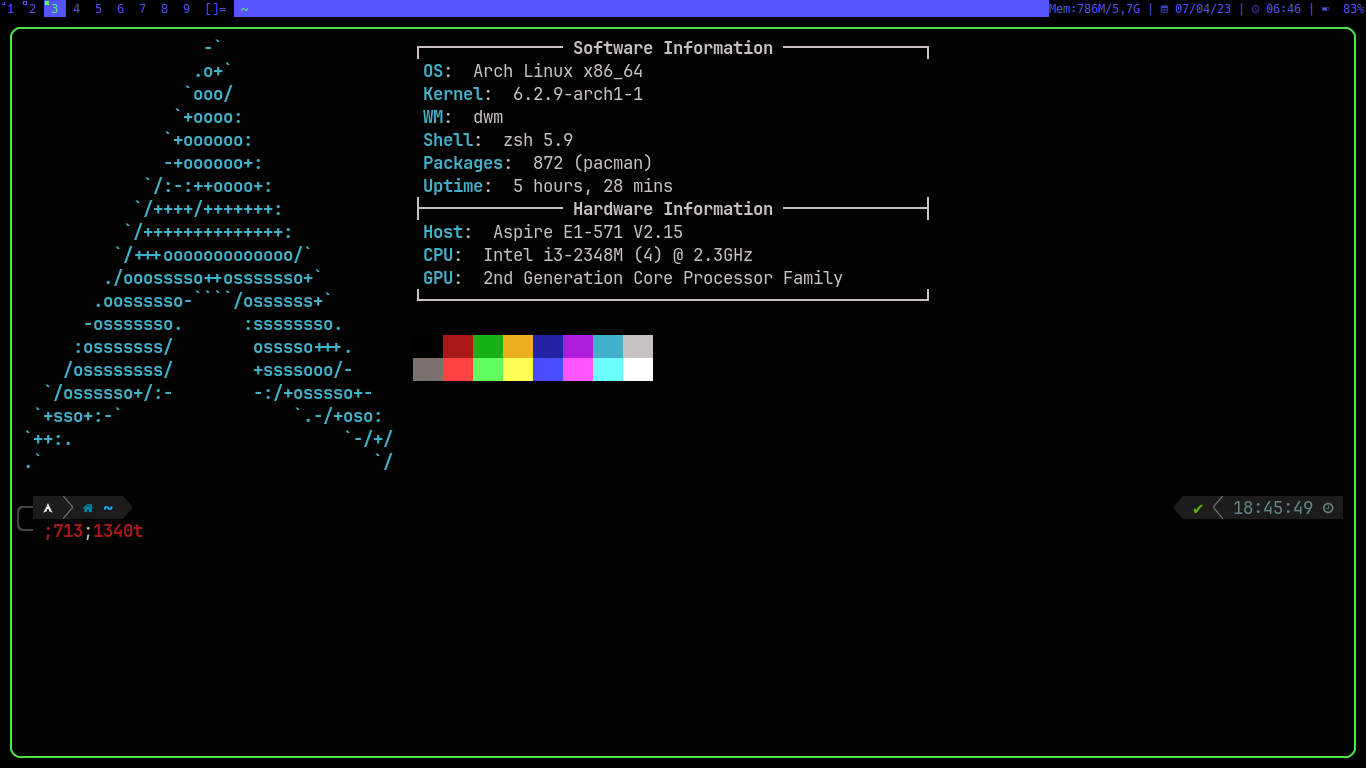
Task: Click the 83% battery percentage
Action: point(1354,8)
